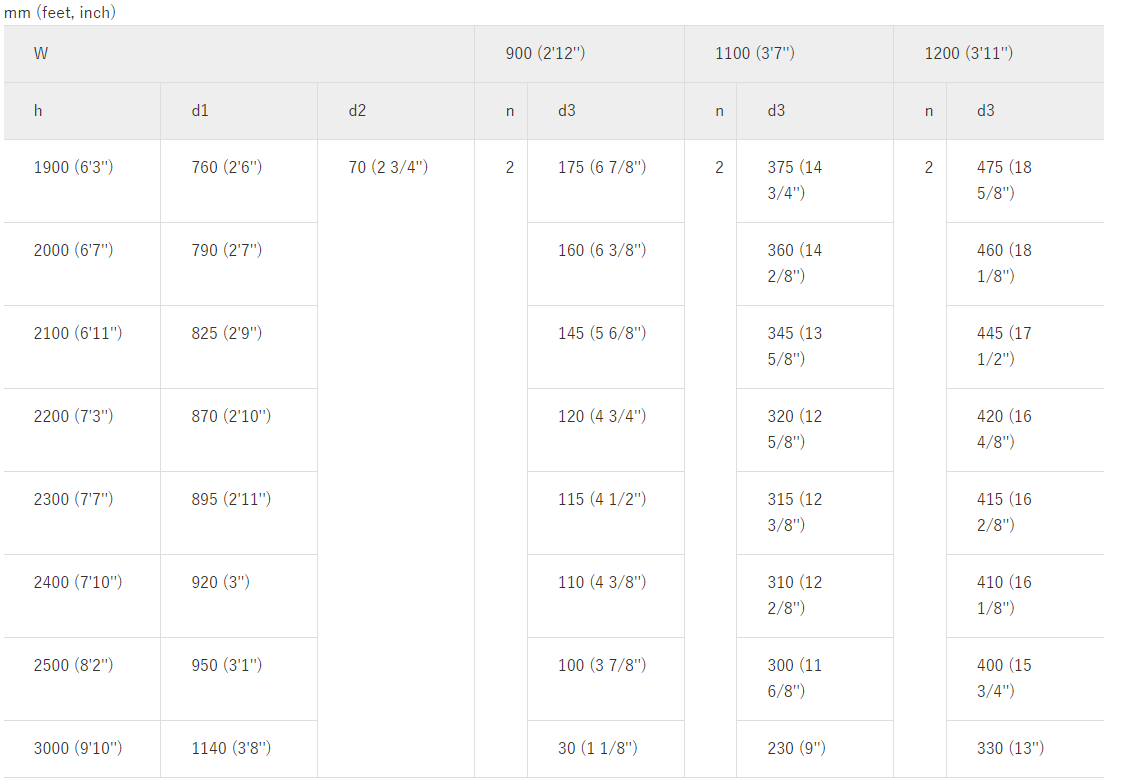Click the 1900 (6'3'') height cell
Screen dimensions: 1122x780
pos(73,168)
